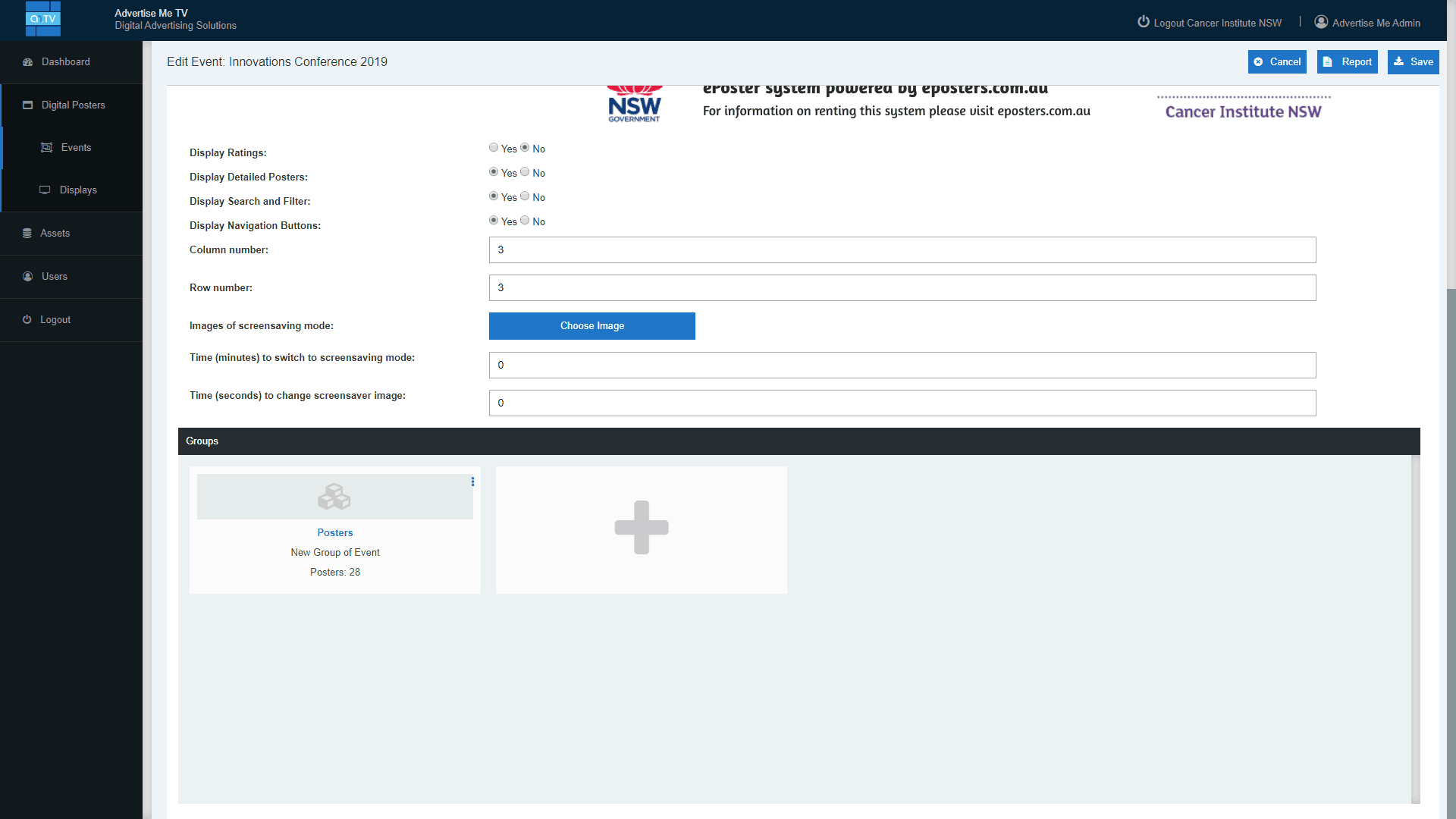Click the Advertise Me TV logo icon
This screenshot has height=819, width=1456.
(43, 19)
